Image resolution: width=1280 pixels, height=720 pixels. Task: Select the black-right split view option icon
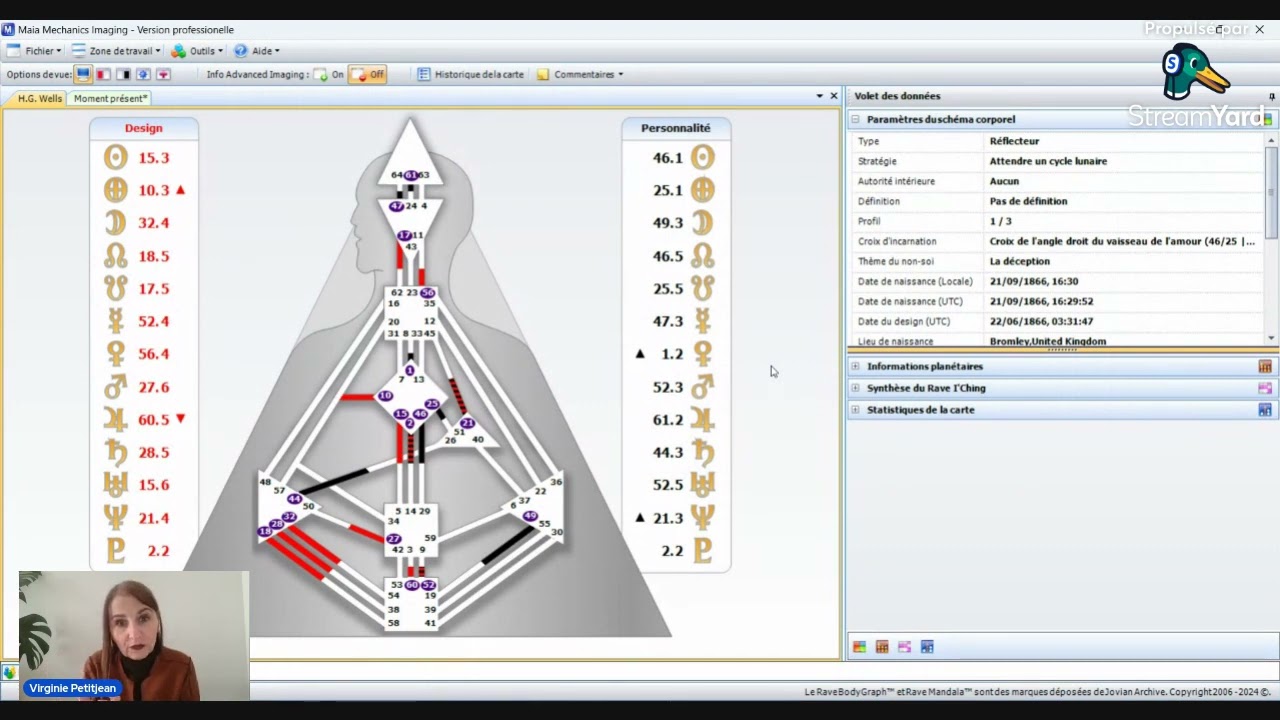point(123,74)
